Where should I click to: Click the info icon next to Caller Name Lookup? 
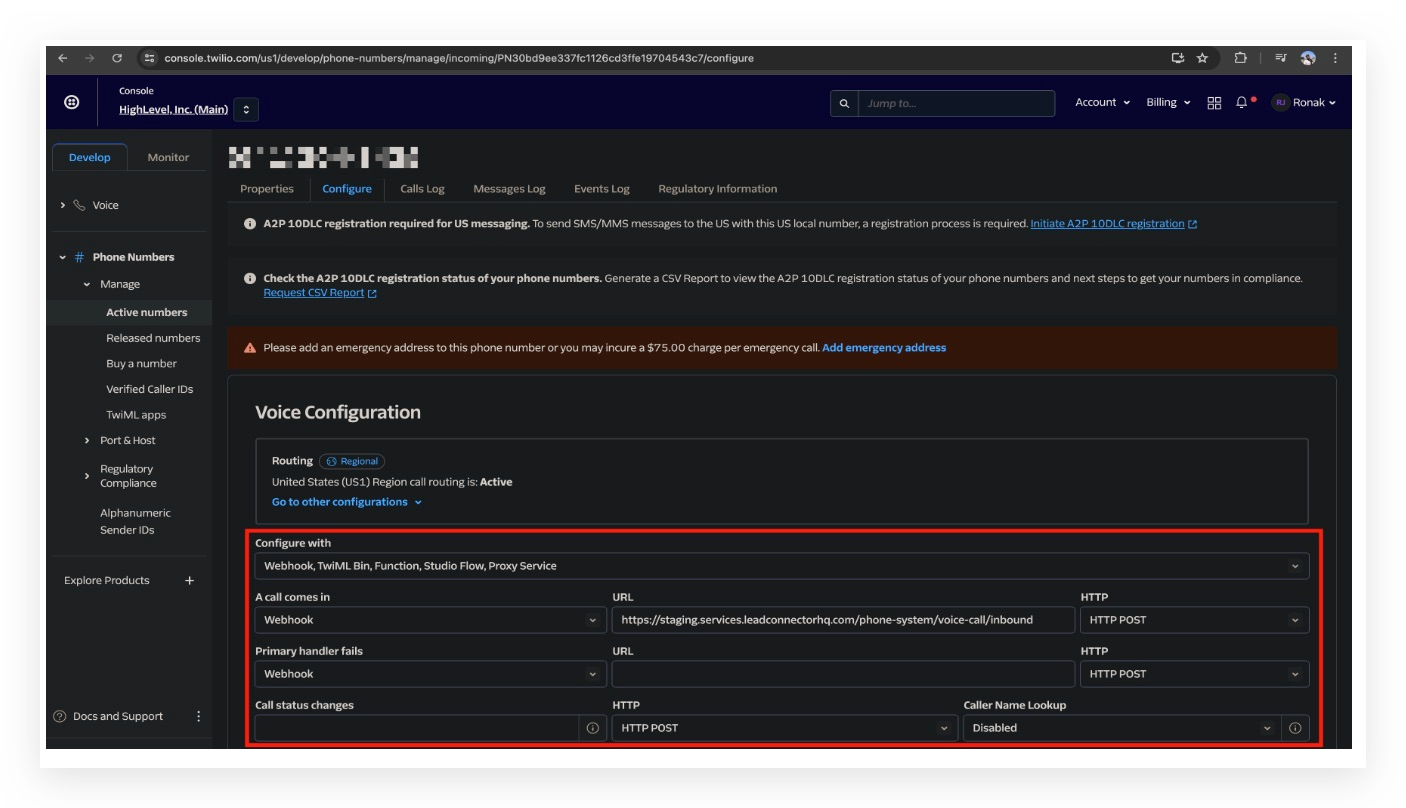[x=1295, y=728]
